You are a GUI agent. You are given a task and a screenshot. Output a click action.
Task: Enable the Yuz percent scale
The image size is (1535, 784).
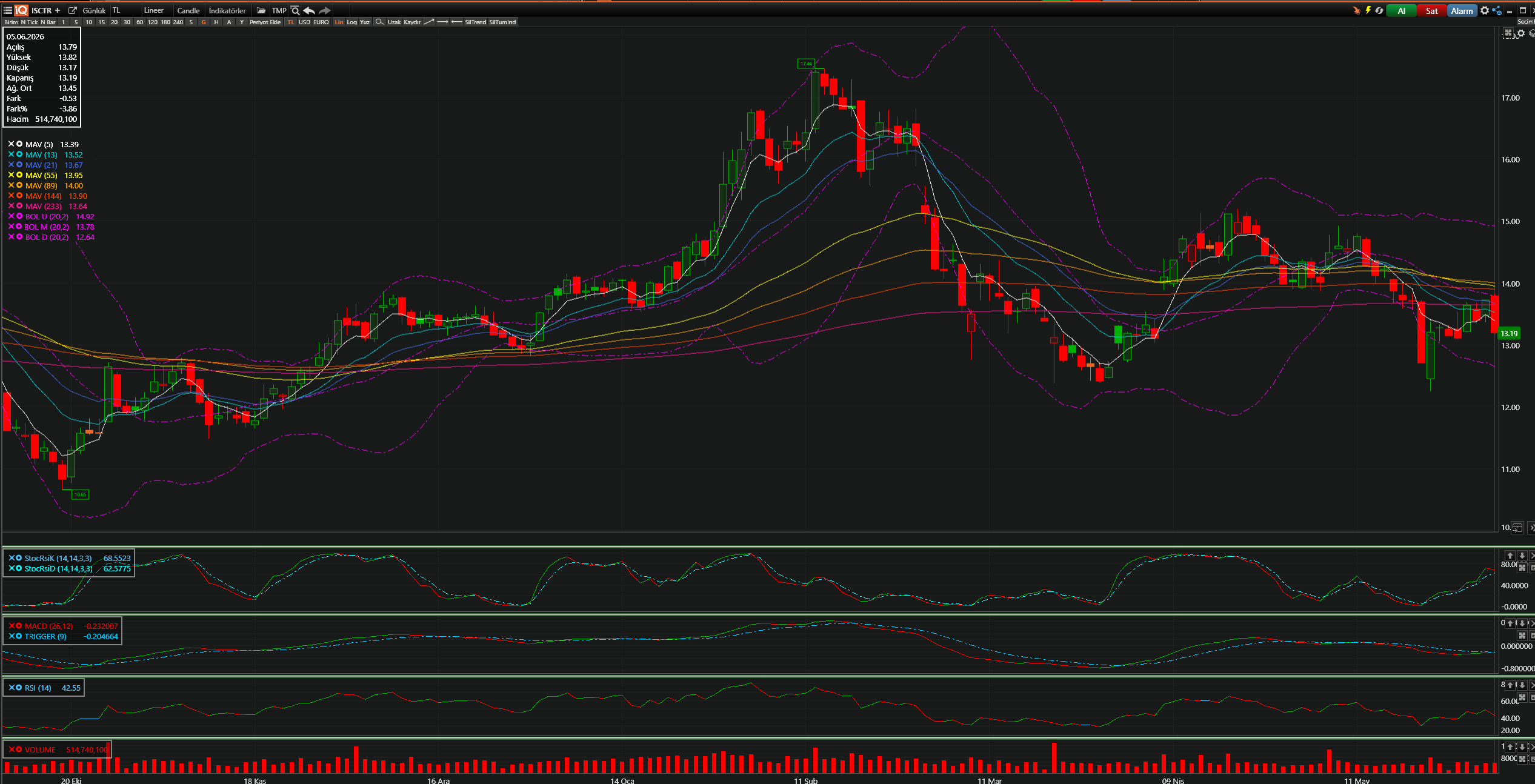[365, 22]
